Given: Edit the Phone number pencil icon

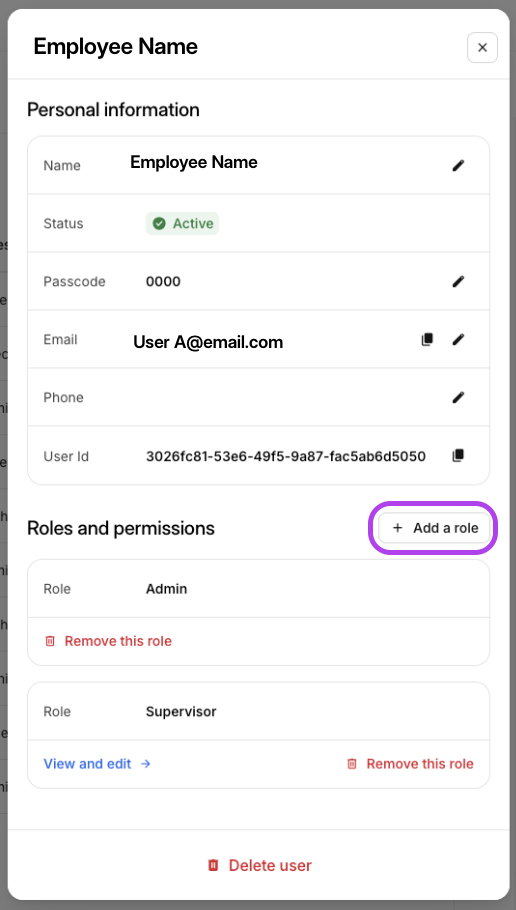Looking at the screenshot, I should [458, 398].
